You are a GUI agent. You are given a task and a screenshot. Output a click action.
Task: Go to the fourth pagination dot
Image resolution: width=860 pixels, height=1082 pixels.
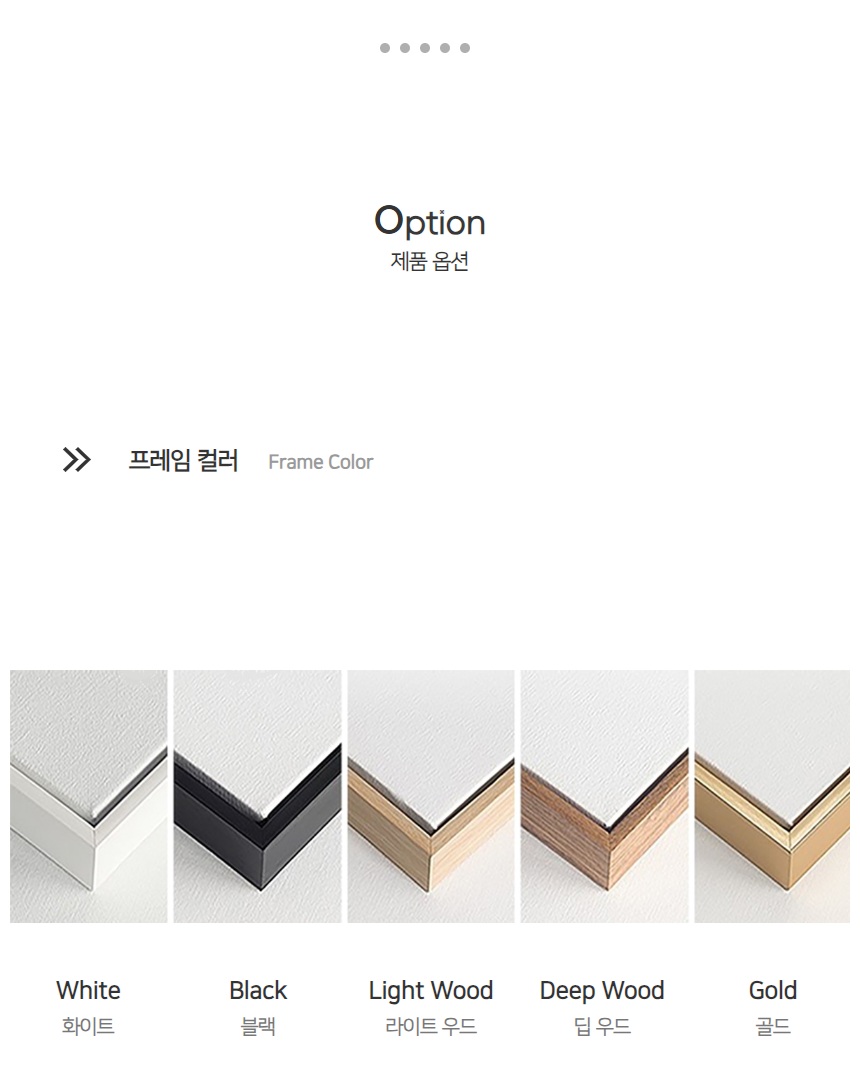pyautogui.click(x=445, y=48)
